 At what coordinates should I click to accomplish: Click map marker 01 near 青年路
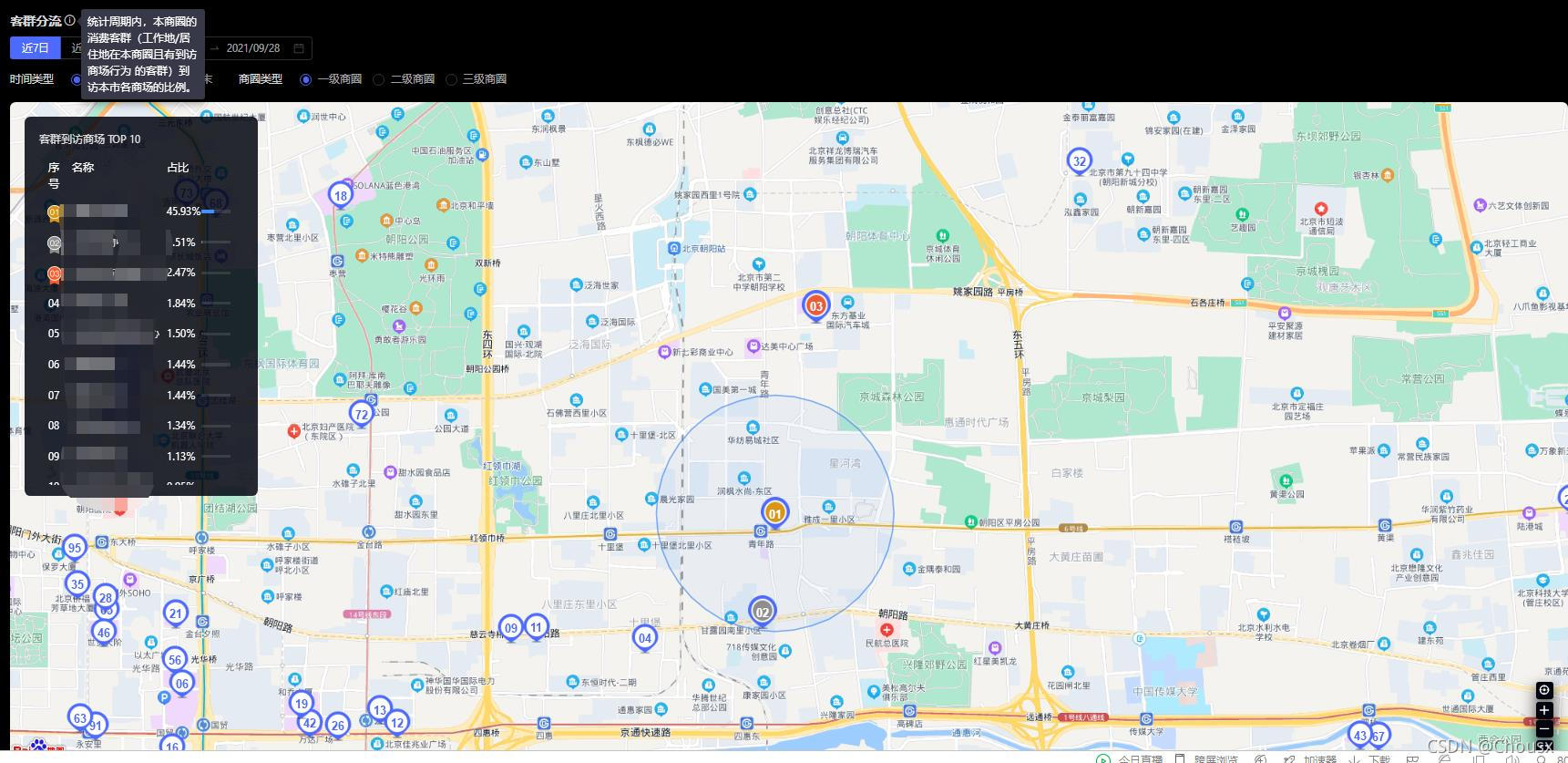pos(774,513)
